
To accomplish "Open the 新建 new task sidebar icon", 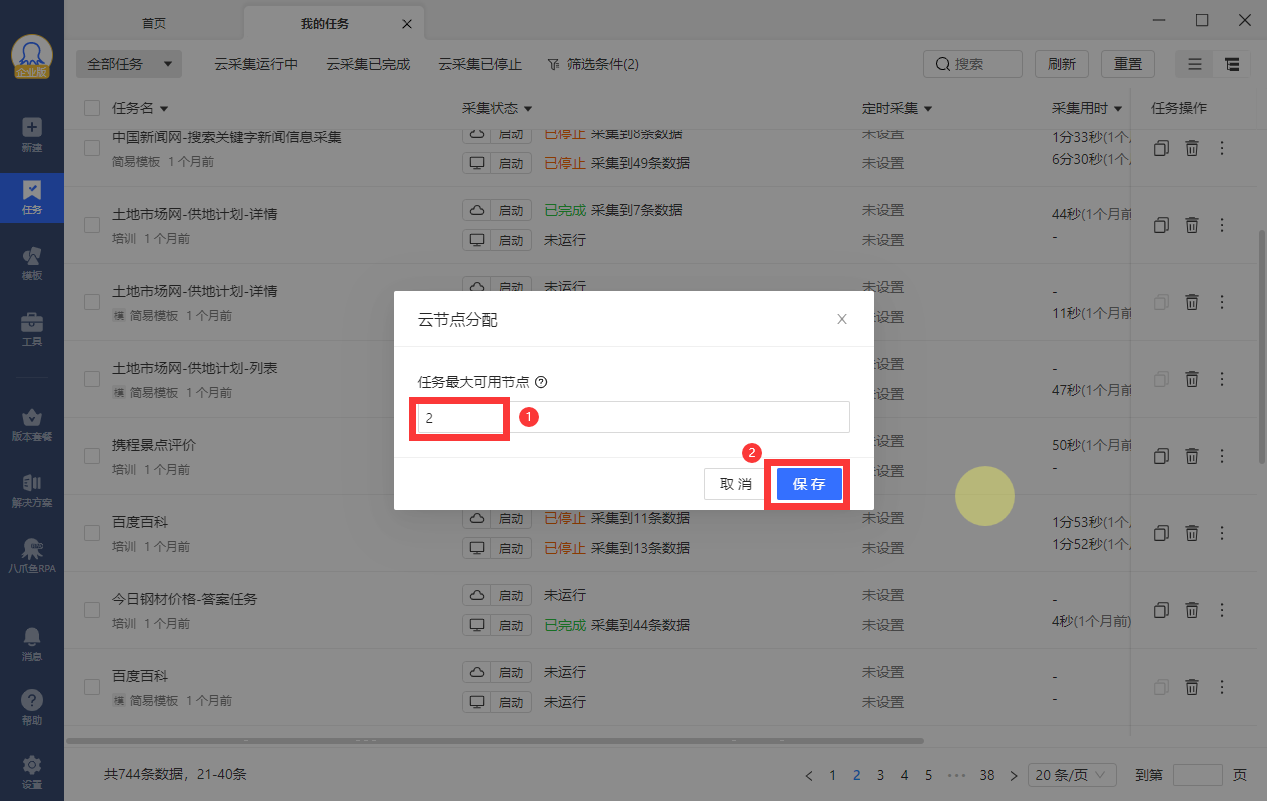I will click(32, 135).
